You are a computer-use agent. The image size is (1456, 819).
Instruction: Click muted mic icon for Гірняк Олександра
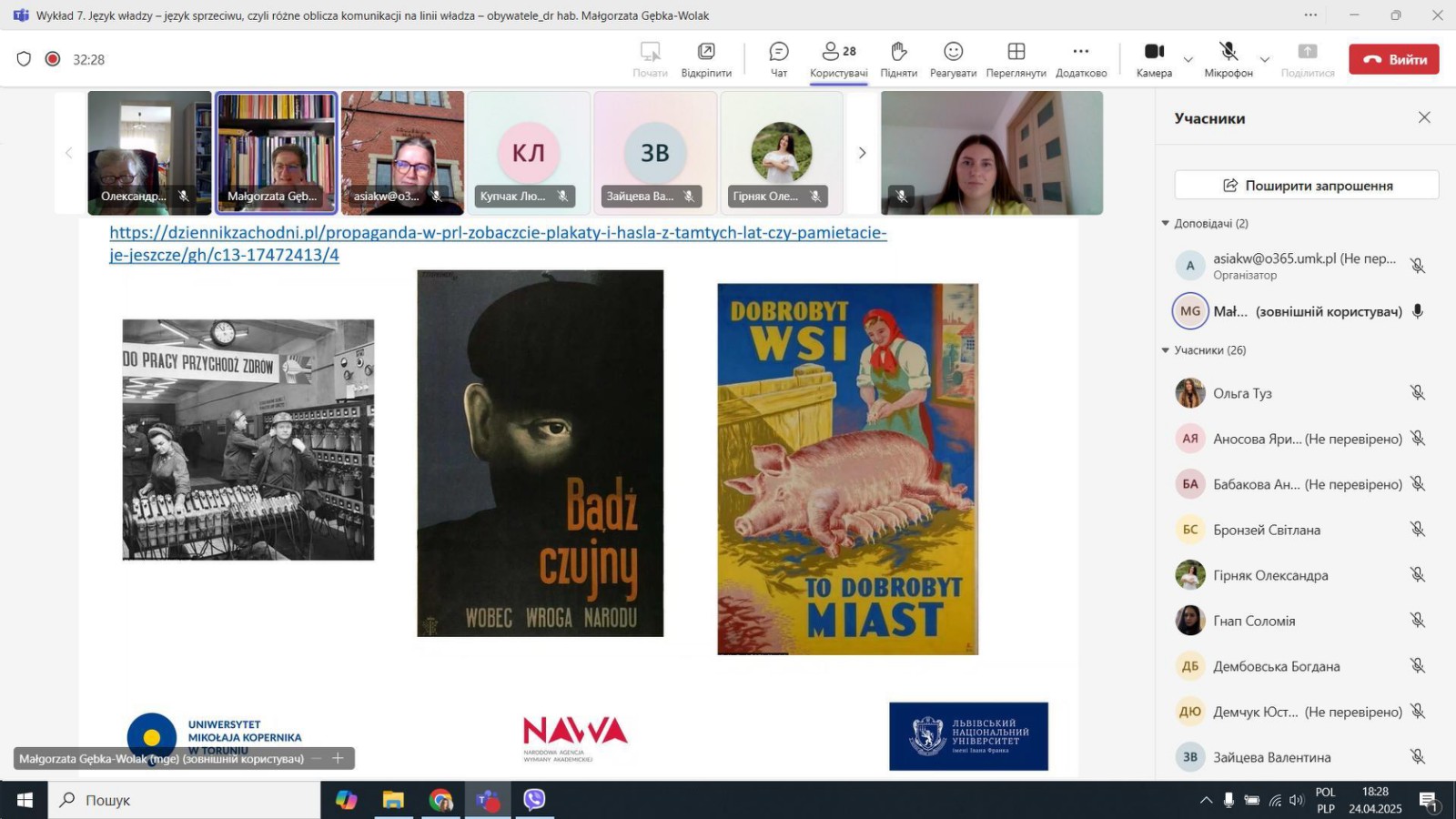click(x=1417, y=574)
